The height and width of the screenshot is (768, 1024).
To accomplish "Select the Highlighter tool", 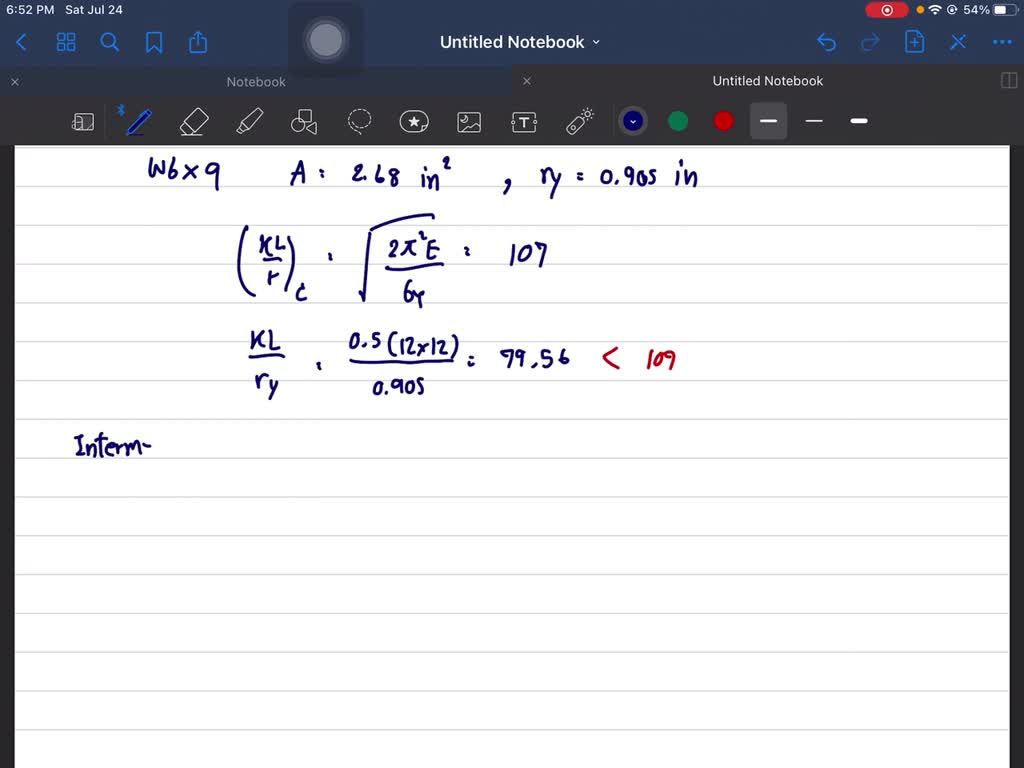I will (249, 121).
